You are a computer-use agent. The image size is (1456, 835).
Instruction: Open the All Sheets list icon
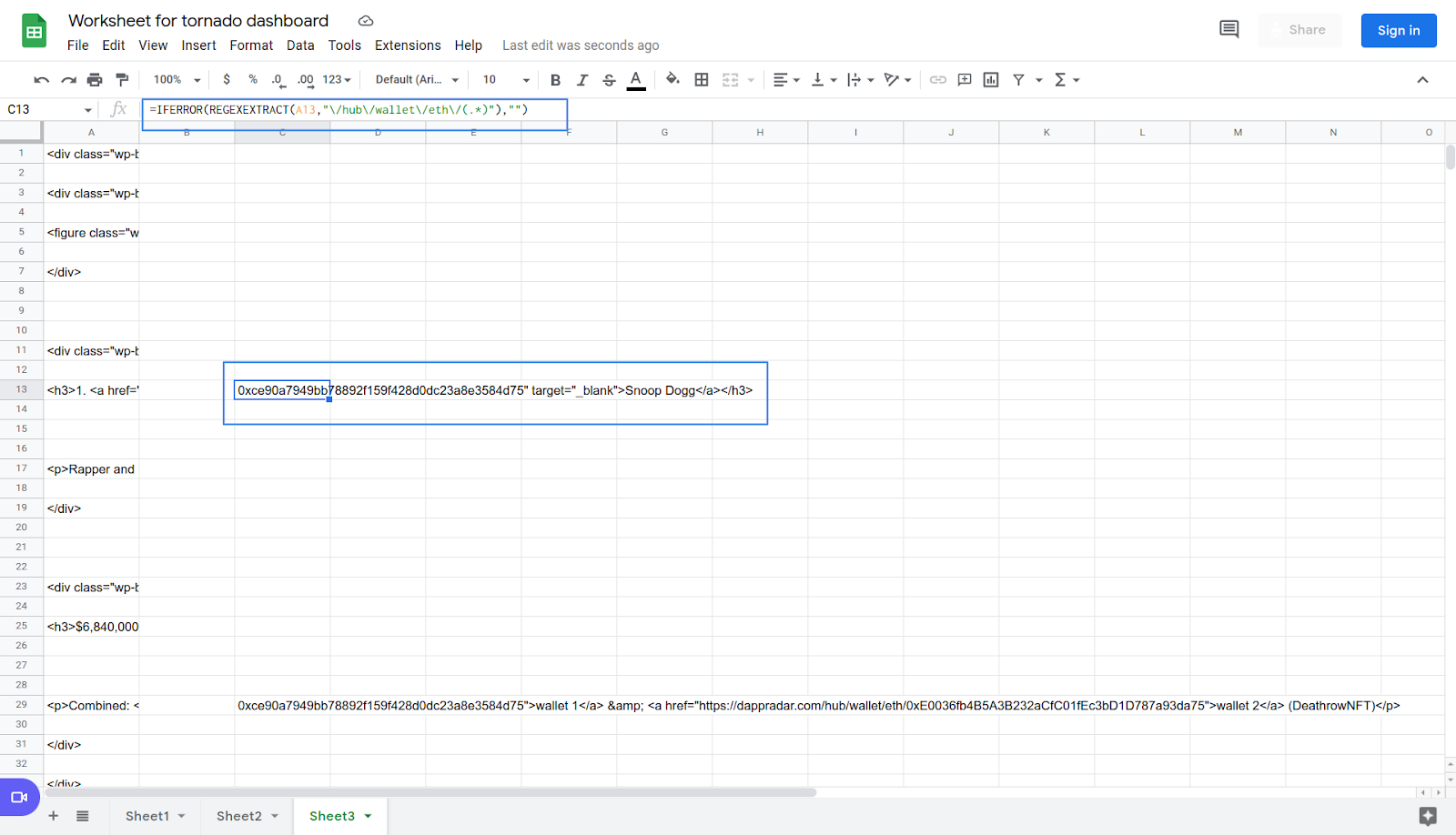click(83, 816)
